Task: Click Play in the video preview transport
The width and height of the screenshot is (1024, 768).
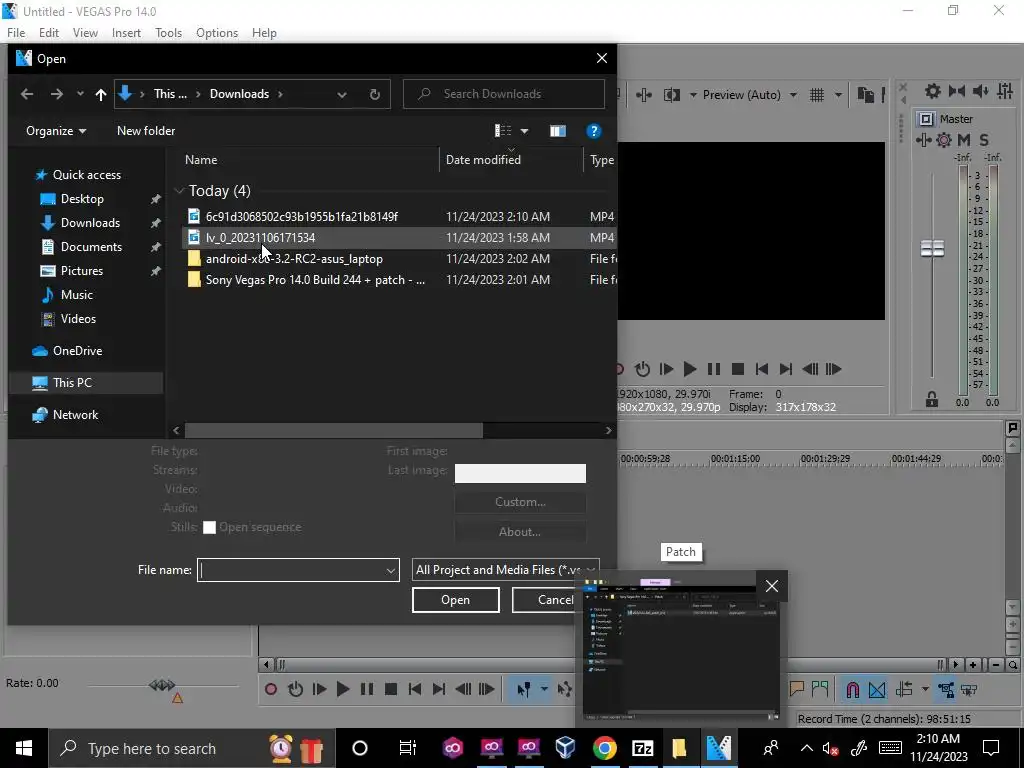Action: click(690, 370)
